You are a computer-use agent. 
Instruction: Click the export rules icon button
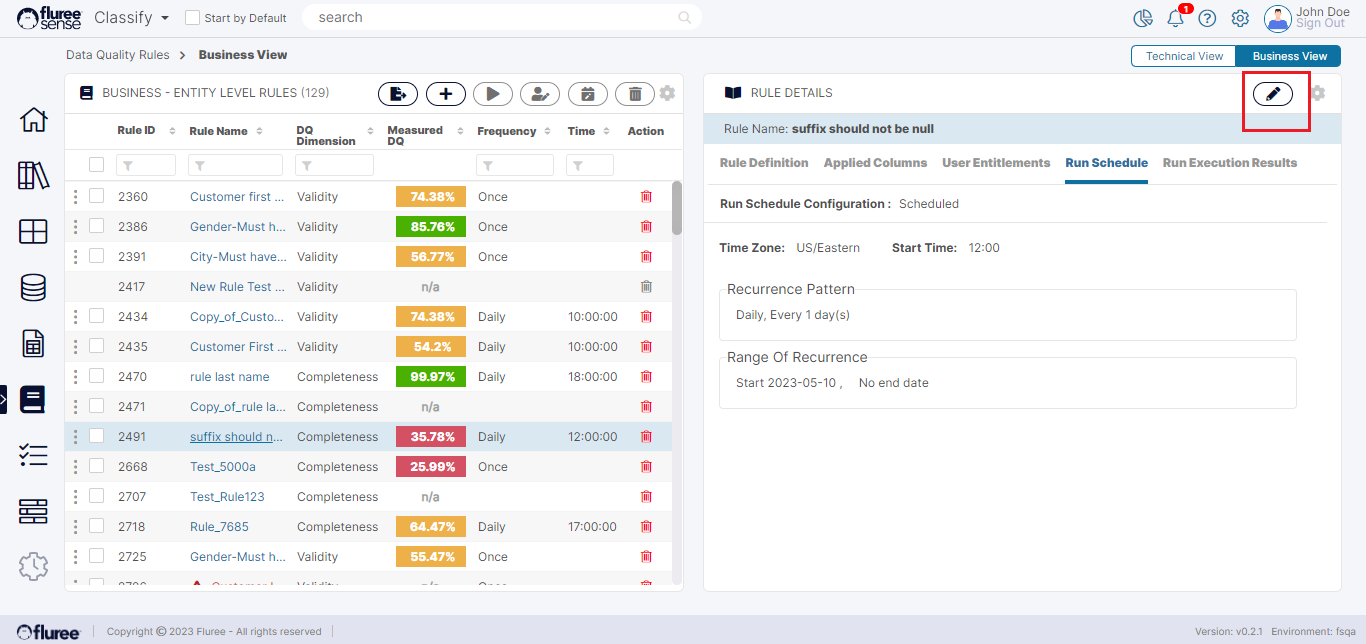pyautogui.click(x=397, y=94)
